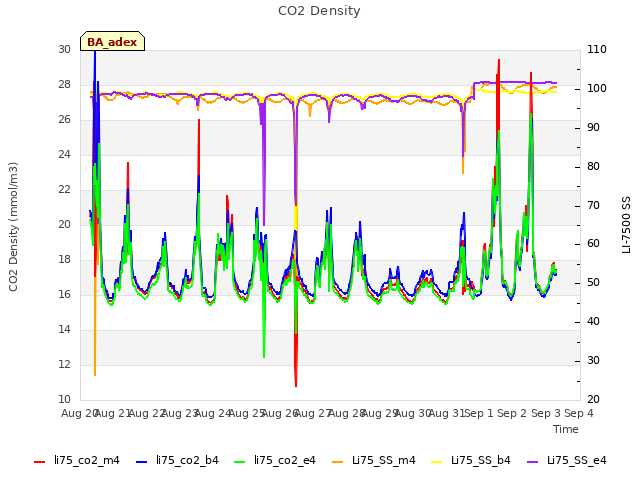Click the 14 left y-axis tick label
Viewport: 640px width, 480px height.
[x=64, y=329]
